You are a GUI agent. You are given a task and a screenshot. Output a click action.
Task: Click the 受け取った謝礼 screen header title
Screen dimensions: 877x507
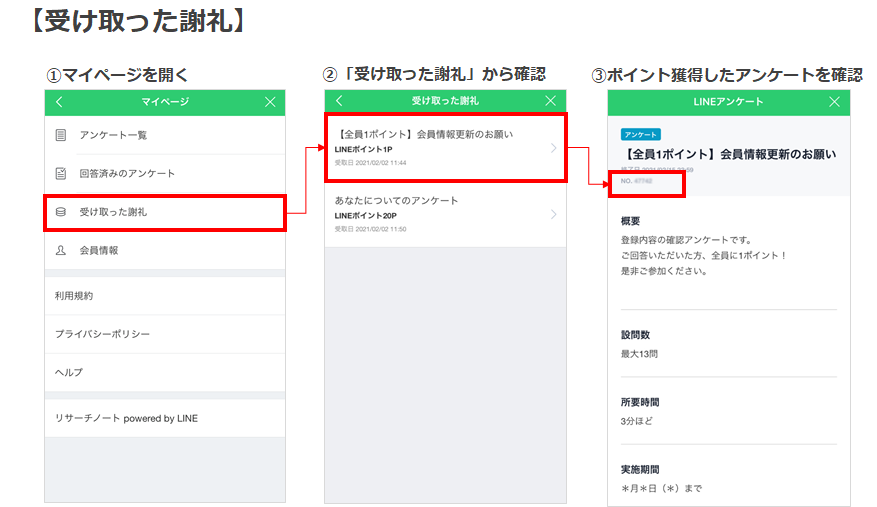click(445, 101)
